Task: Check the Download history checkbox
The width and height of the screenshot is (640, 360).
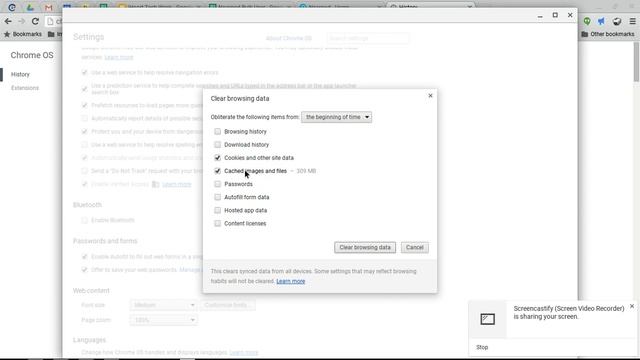Action: (218, 144)
